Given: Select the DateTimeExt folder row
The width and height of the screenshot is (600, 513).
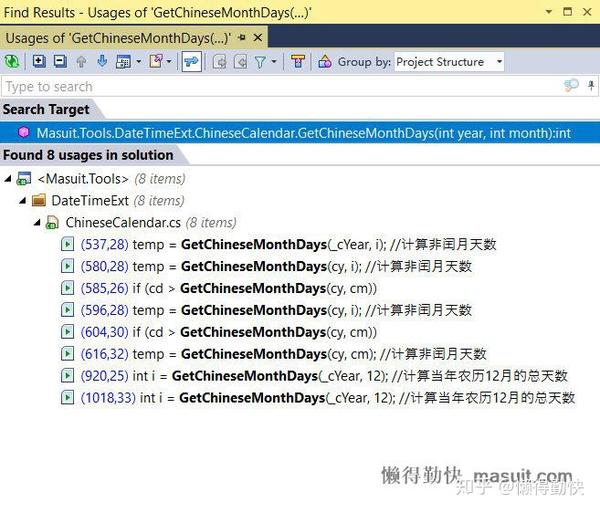Looking at the screenshot, I should tap(300, 200).
